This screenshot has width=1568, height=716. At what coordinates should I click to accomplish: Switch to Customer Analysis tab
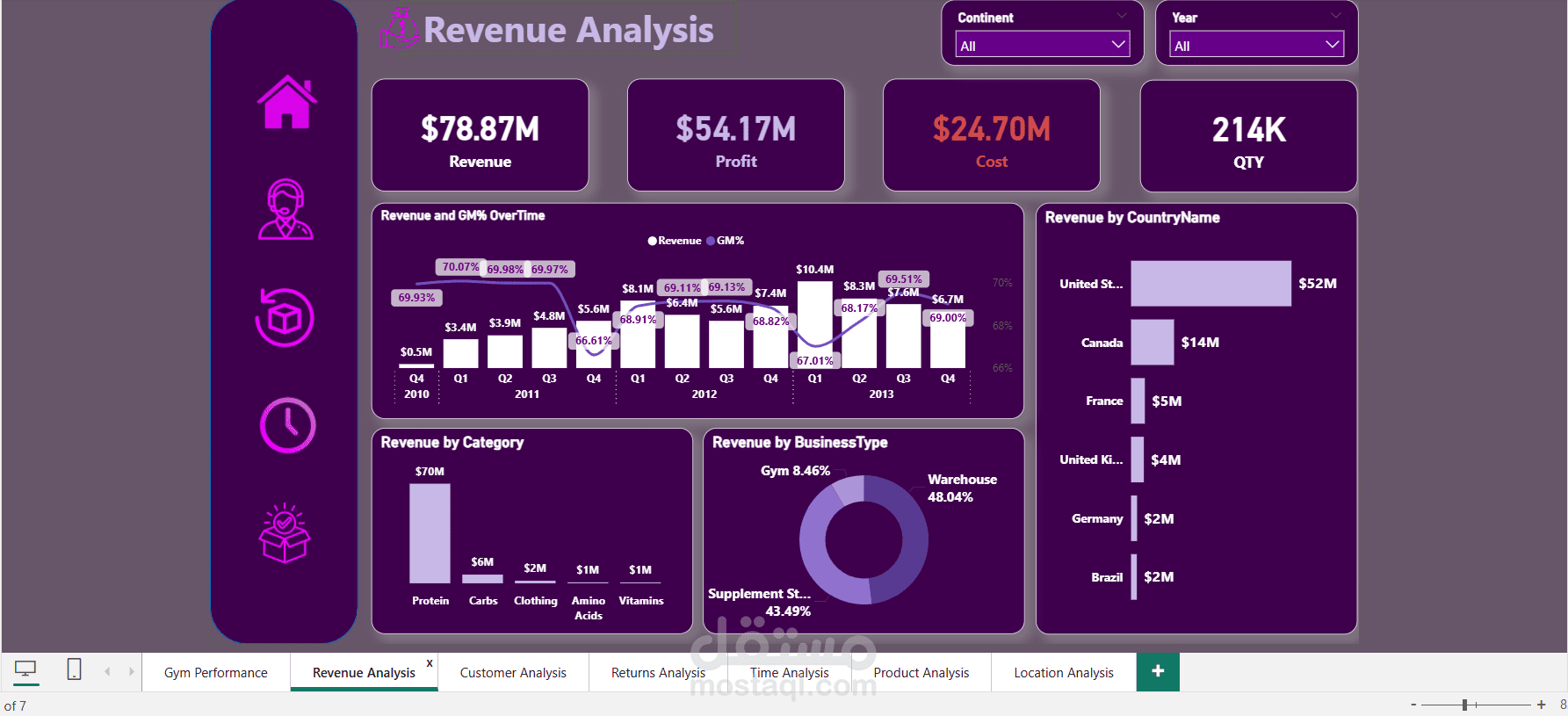(513, 672)
